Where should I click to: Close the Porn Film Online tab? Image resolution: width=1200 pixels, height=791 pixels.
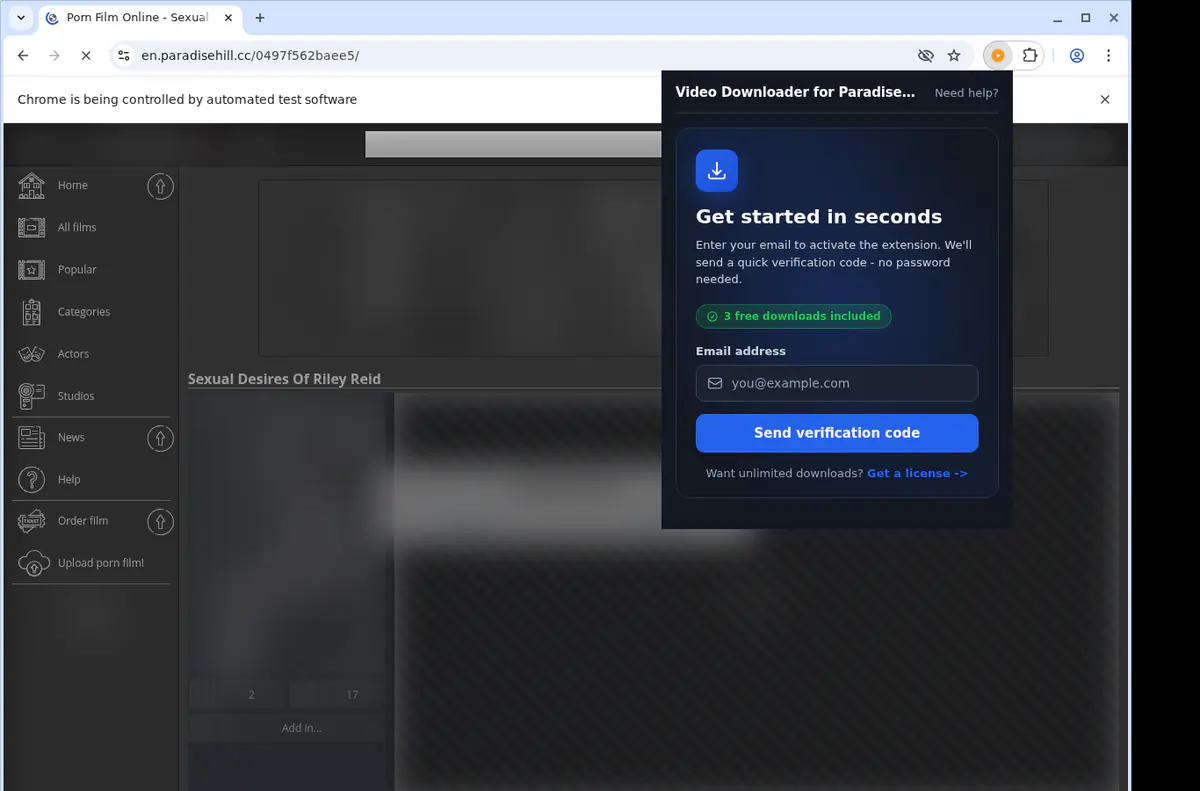(226, 18)
